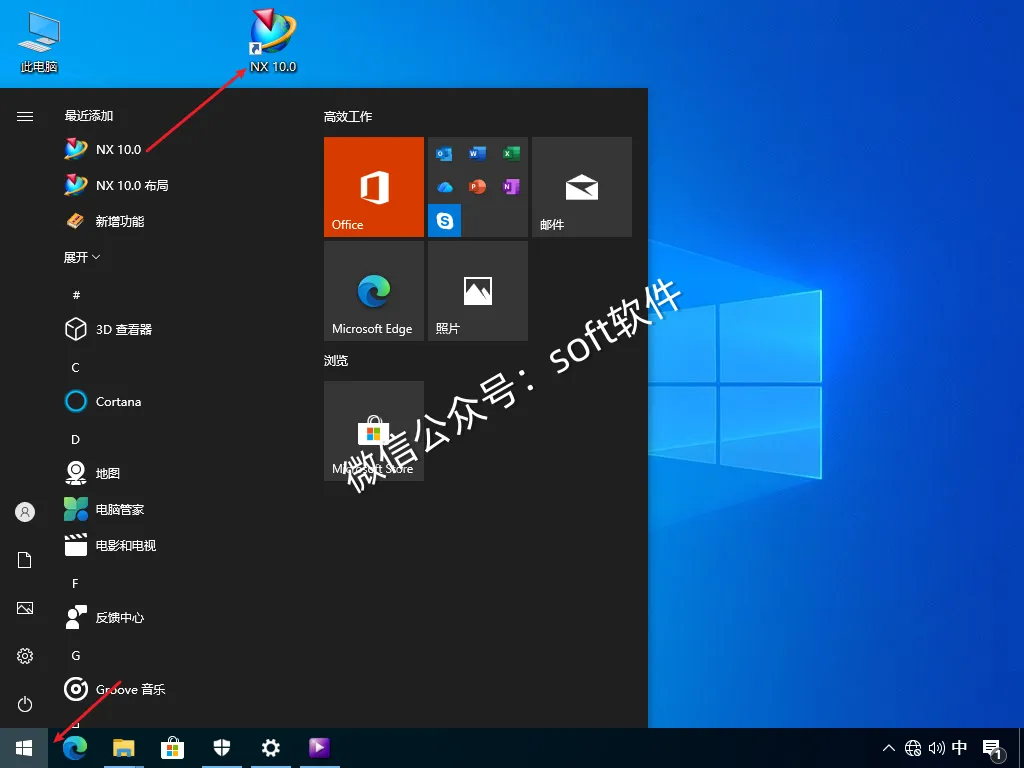Open Settings gear in Start sidebar
This screenshot has width=1024, height=768.
pyautogui.click(x=25, y=656)
